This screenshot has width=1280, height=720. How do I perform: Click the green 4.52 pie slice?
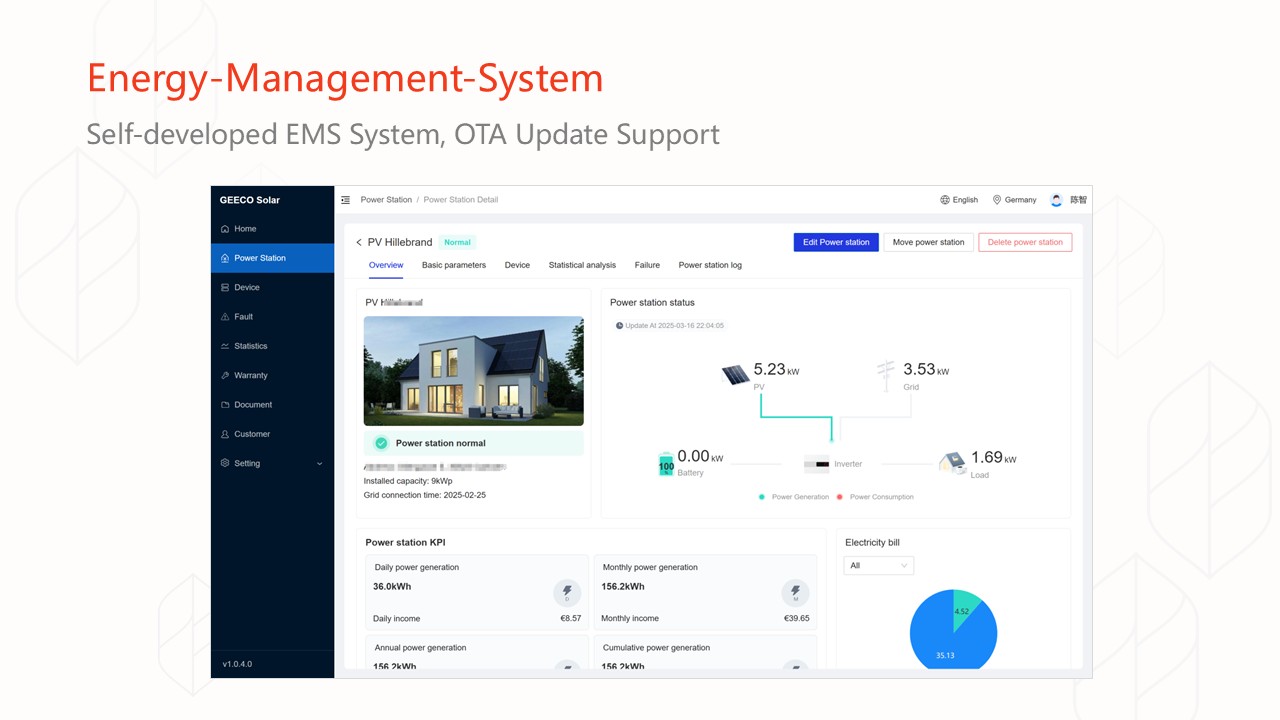point(966,612)
